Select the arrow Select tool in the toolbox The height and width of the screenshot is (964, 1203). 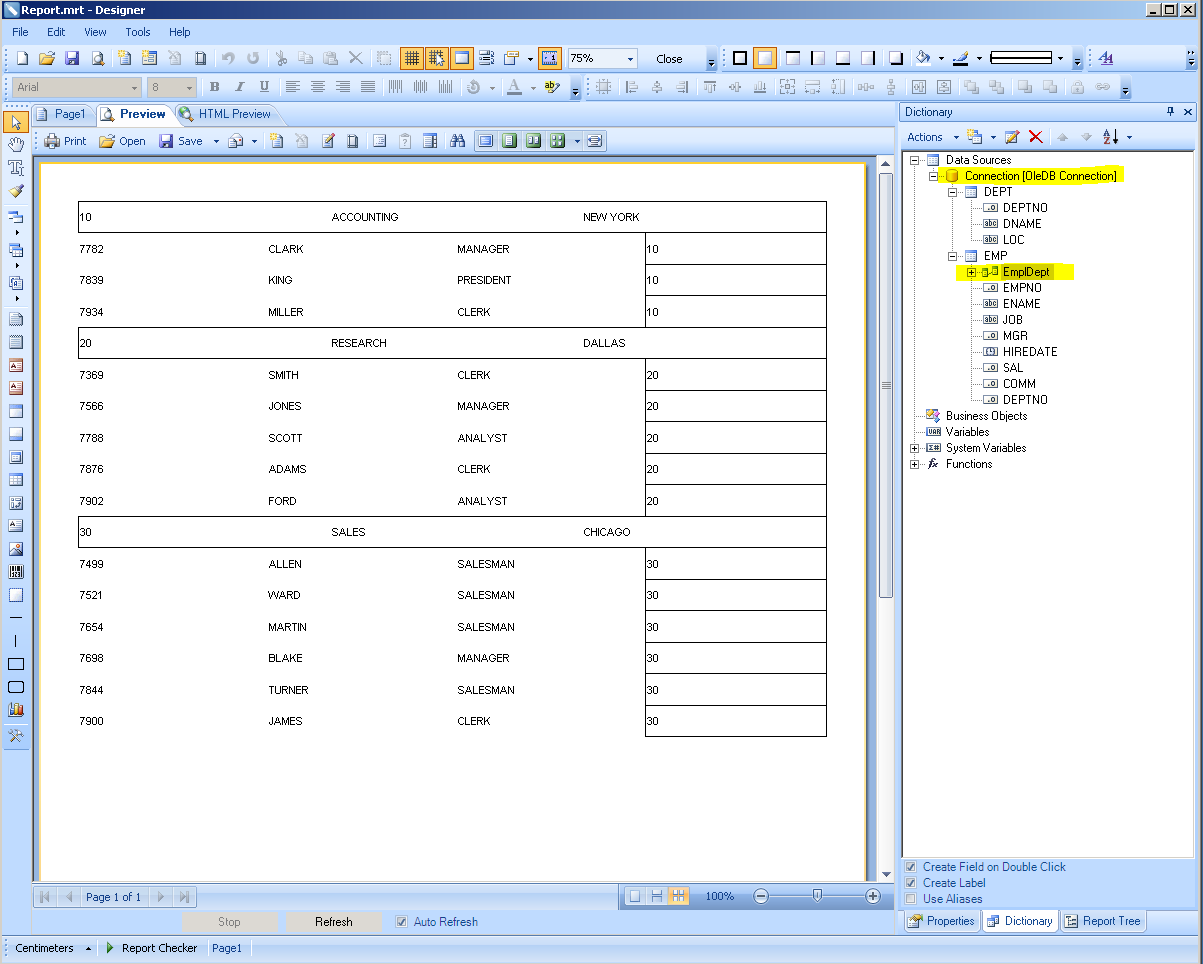[15, 122]
